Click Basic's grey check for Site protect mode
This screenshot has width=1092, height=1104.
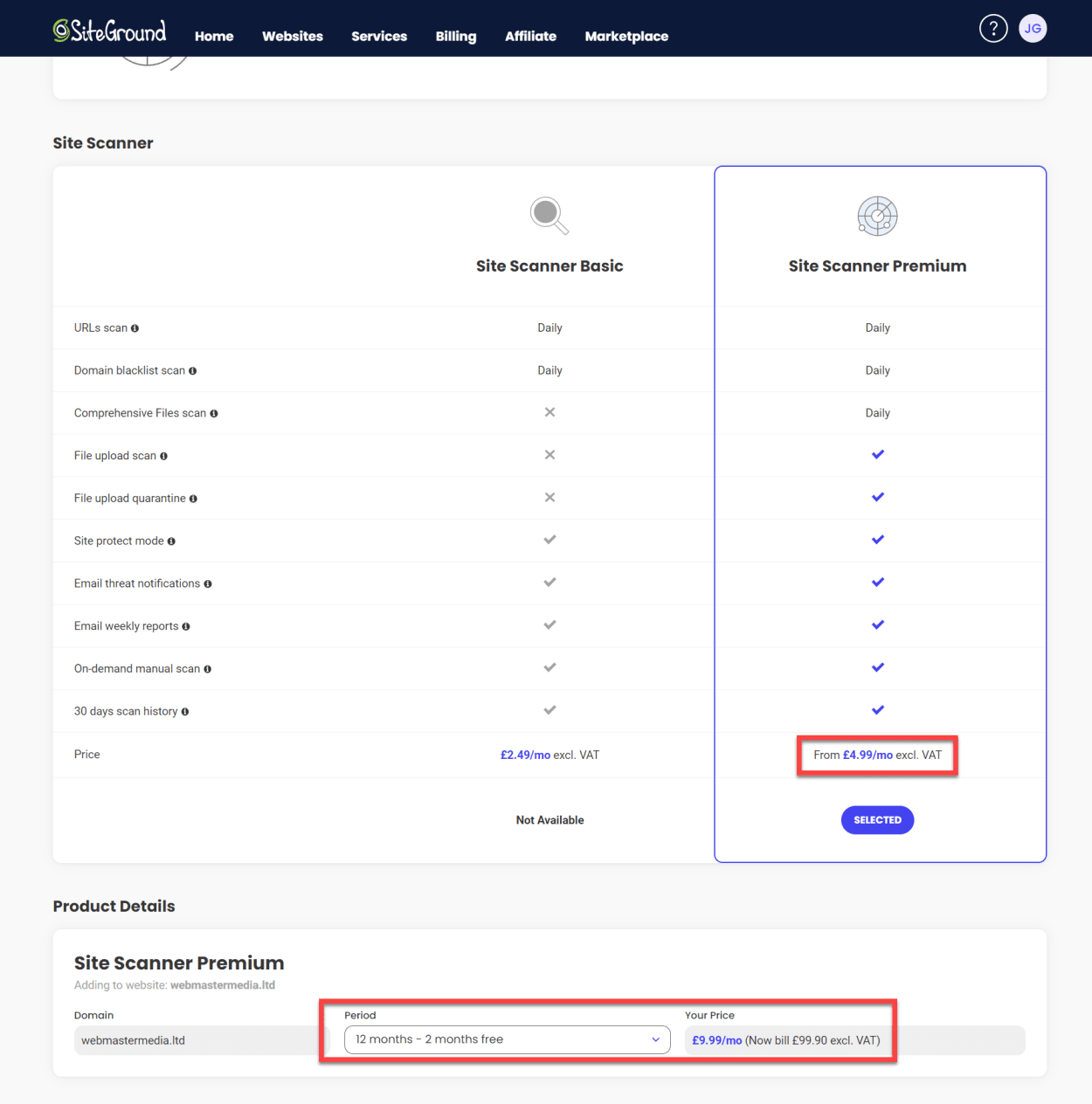point(549,540)
